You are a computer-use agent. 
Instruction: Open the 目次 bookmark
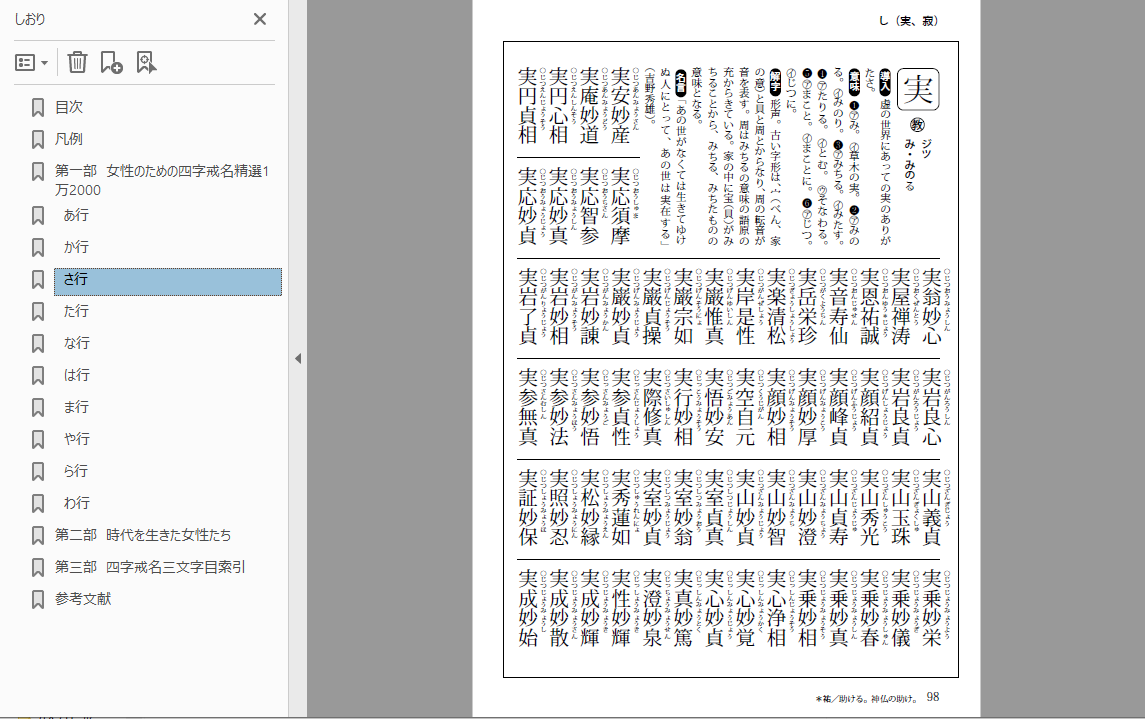point(69,107)
